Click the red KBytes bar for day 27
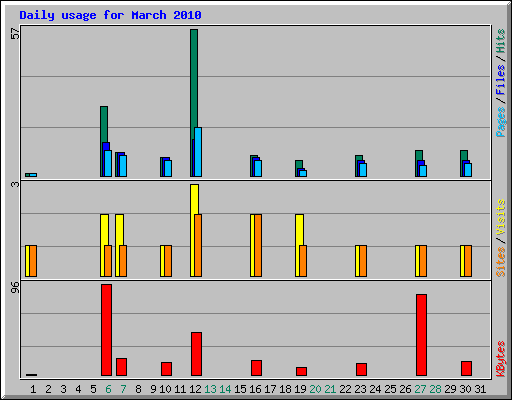Image resolution: width=512 pixels, height=400 pixels. tap(421, 335)
